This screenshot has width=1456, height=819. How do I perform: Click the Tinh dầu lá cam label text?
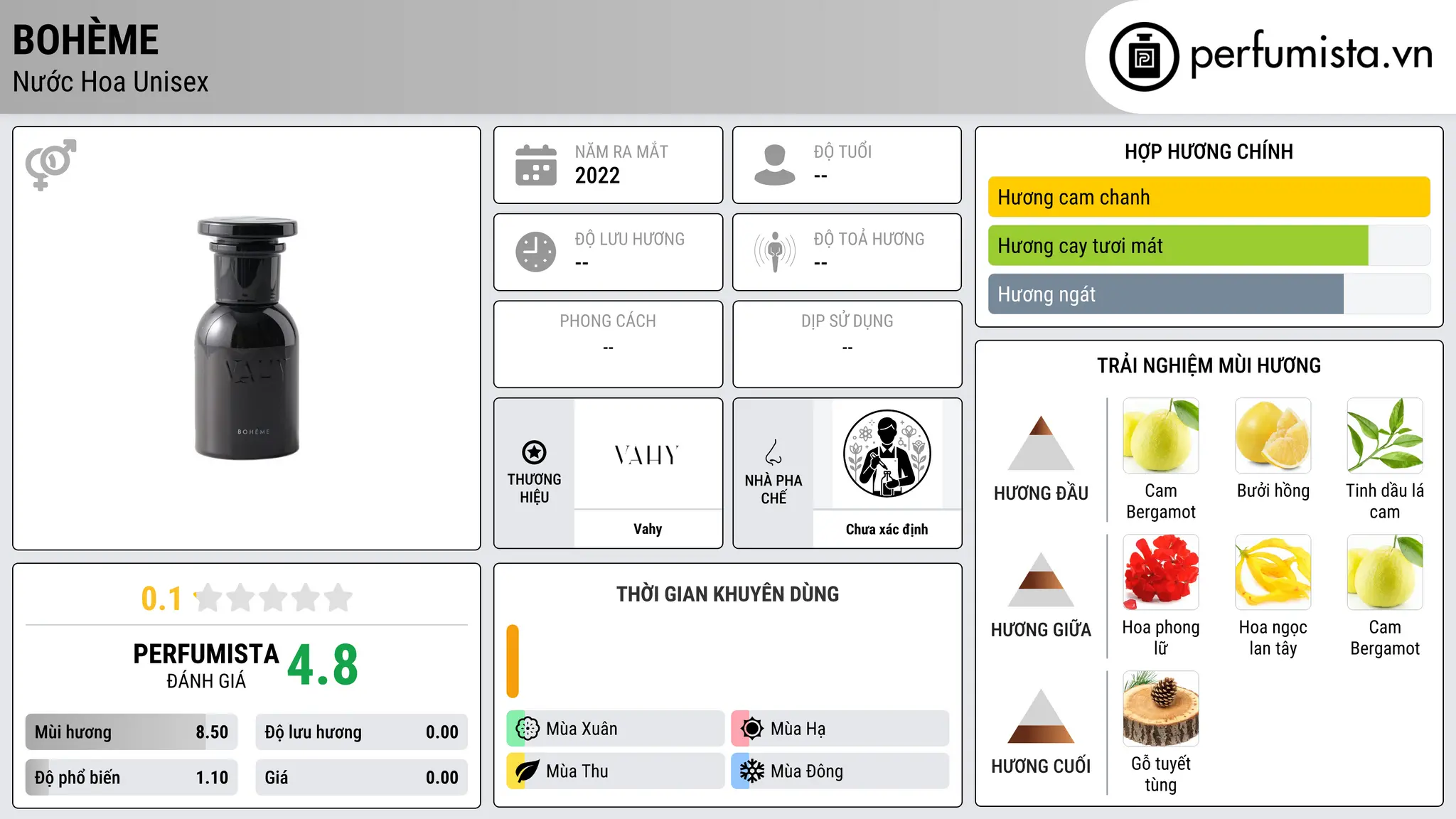coord(1385,501)
